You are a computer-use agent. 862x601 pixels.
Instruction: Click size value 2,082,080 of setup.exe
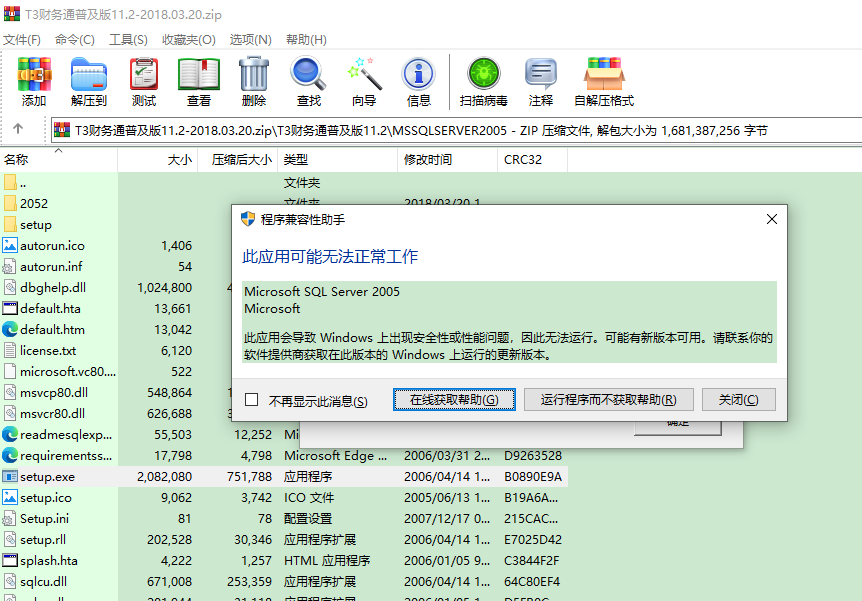[x=164, y=477]
